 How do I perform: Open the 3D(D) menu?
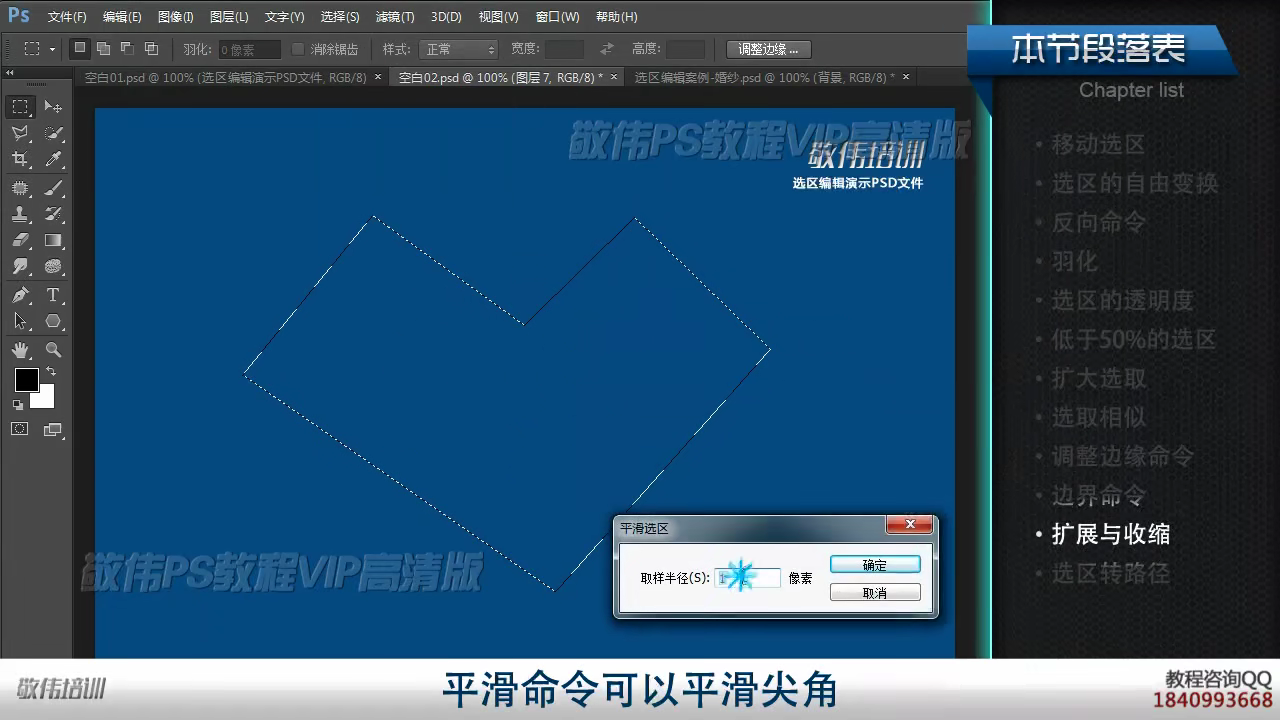446,17
